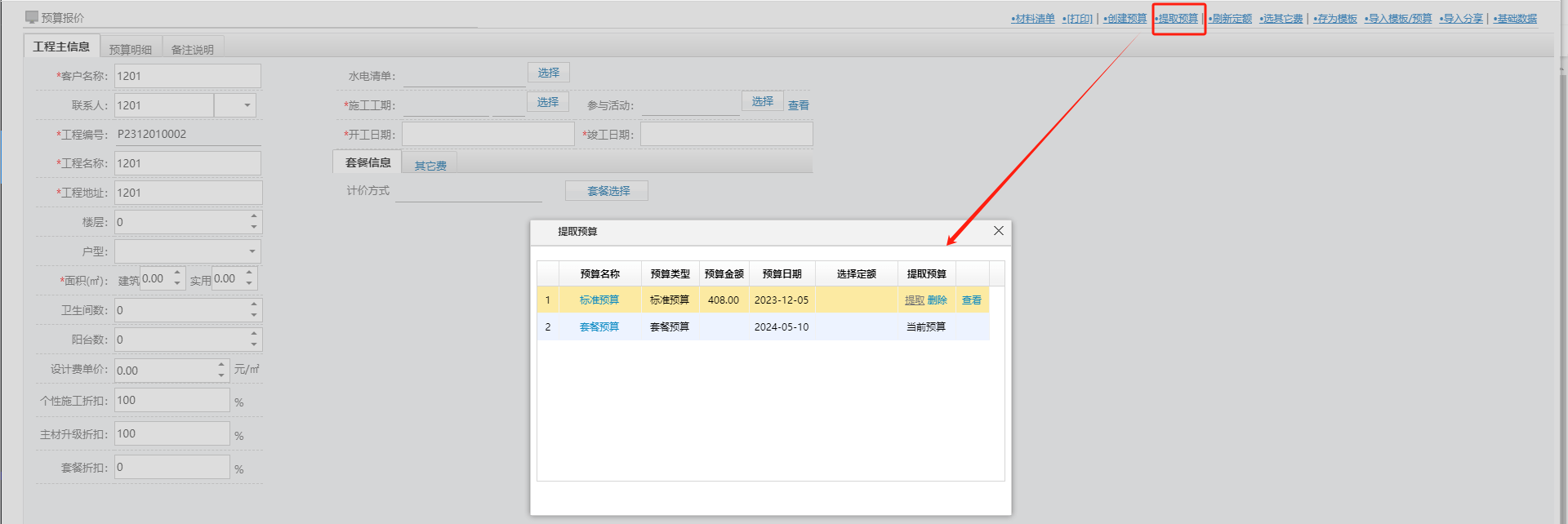This screenshot has width=1568, height=524.
Task: Switch to the 其它费 tab
Action: point(430,166)
